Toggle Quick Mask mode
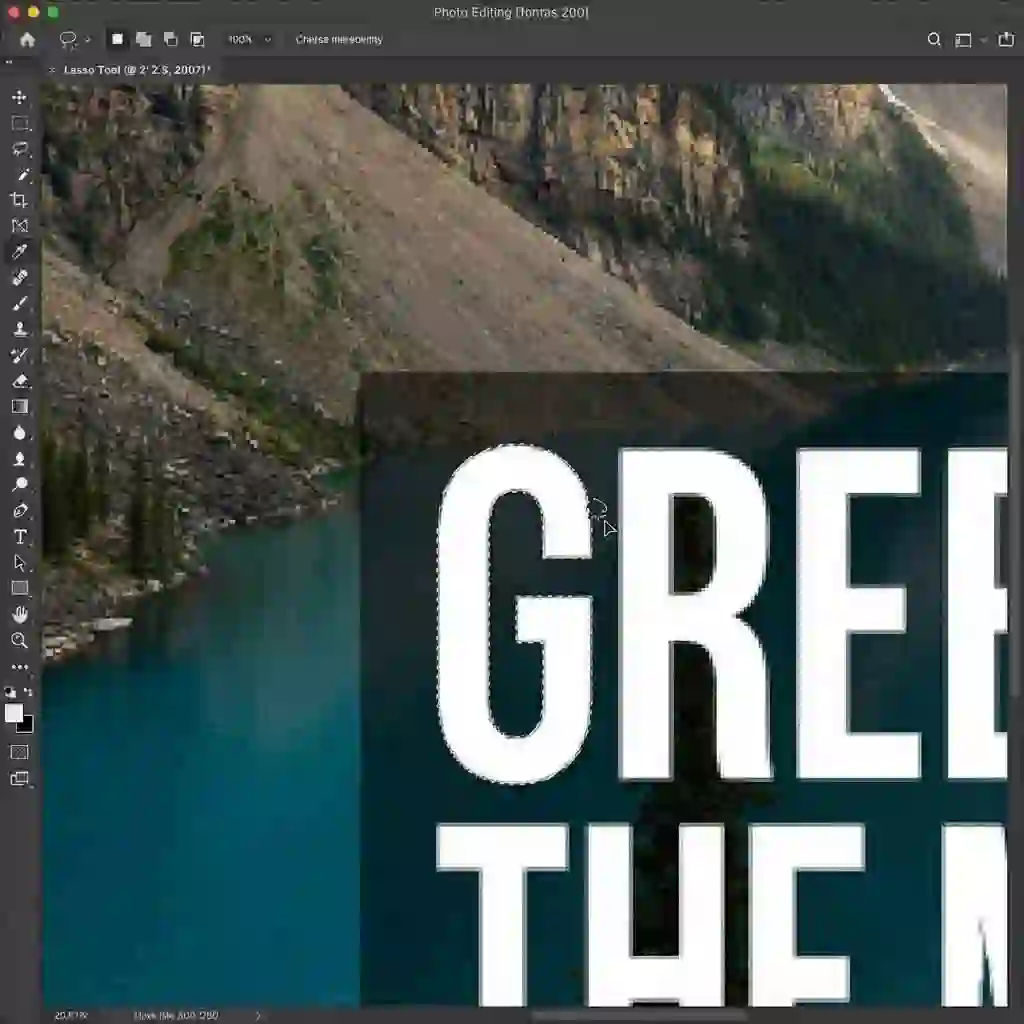 (x=20, y=751)
